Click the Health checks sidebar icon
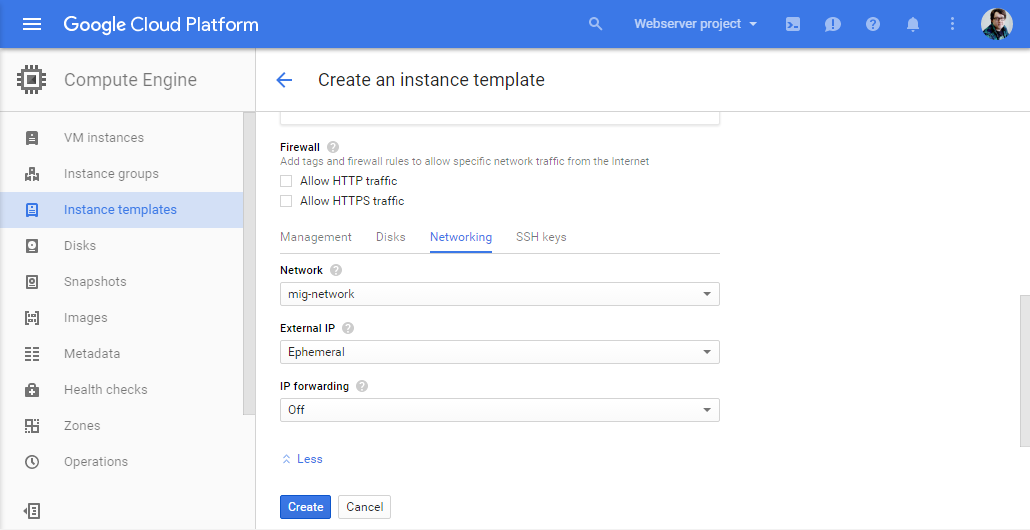The width and height of the screenshot is (1030, 530). pos(32,389)
